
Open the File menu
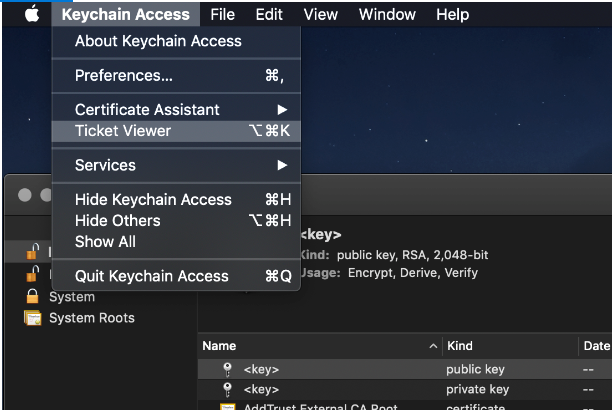pyautogui.click(x=222, y=14)
